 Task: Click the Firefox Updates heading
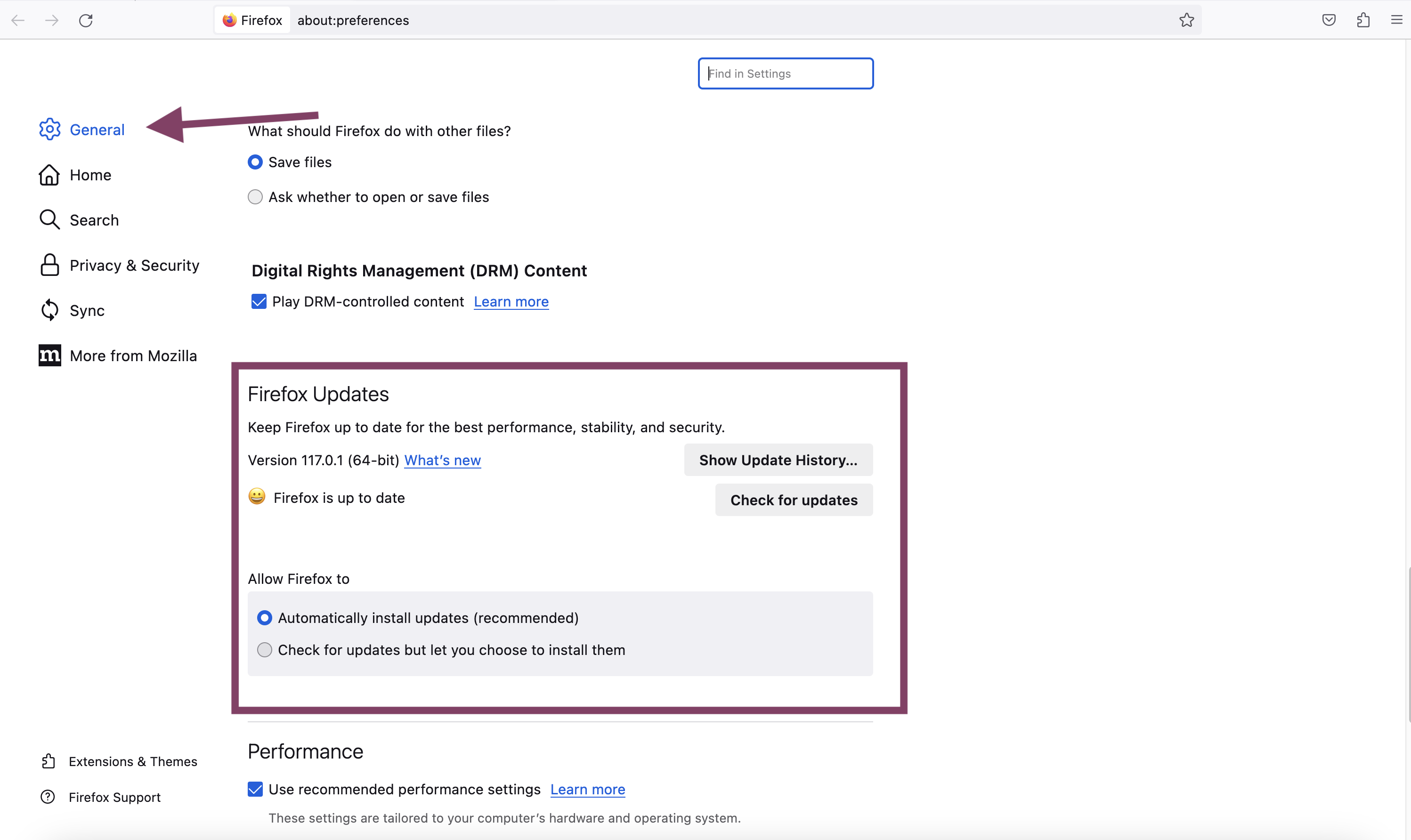tap(318, 394)
